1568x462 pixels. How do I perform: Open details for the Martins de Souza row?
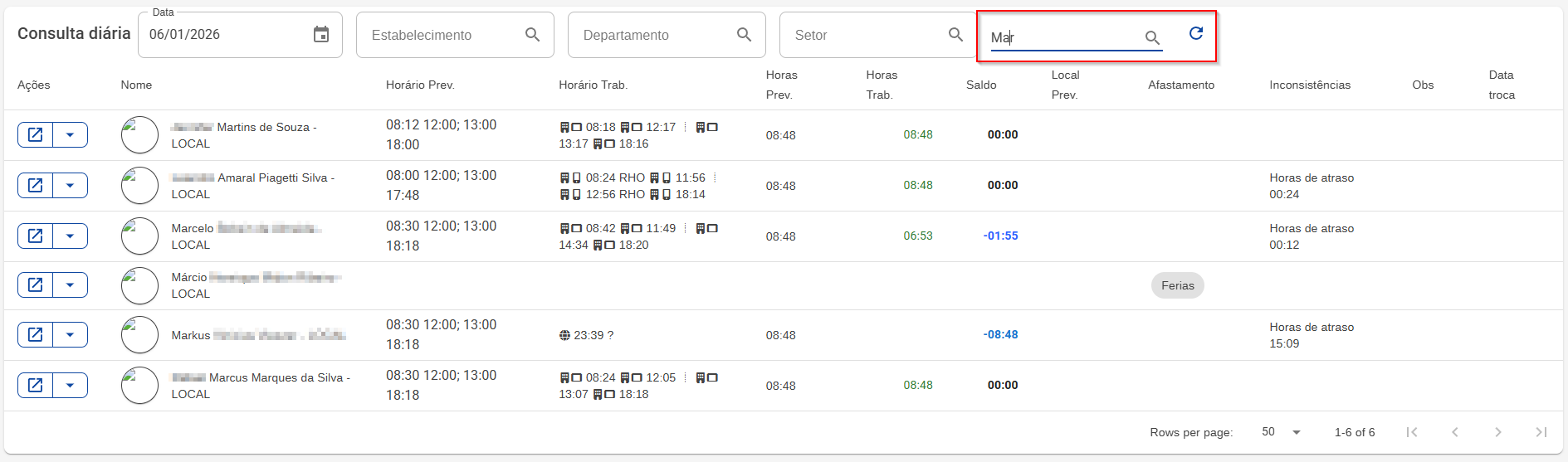[x=35, y=134]
